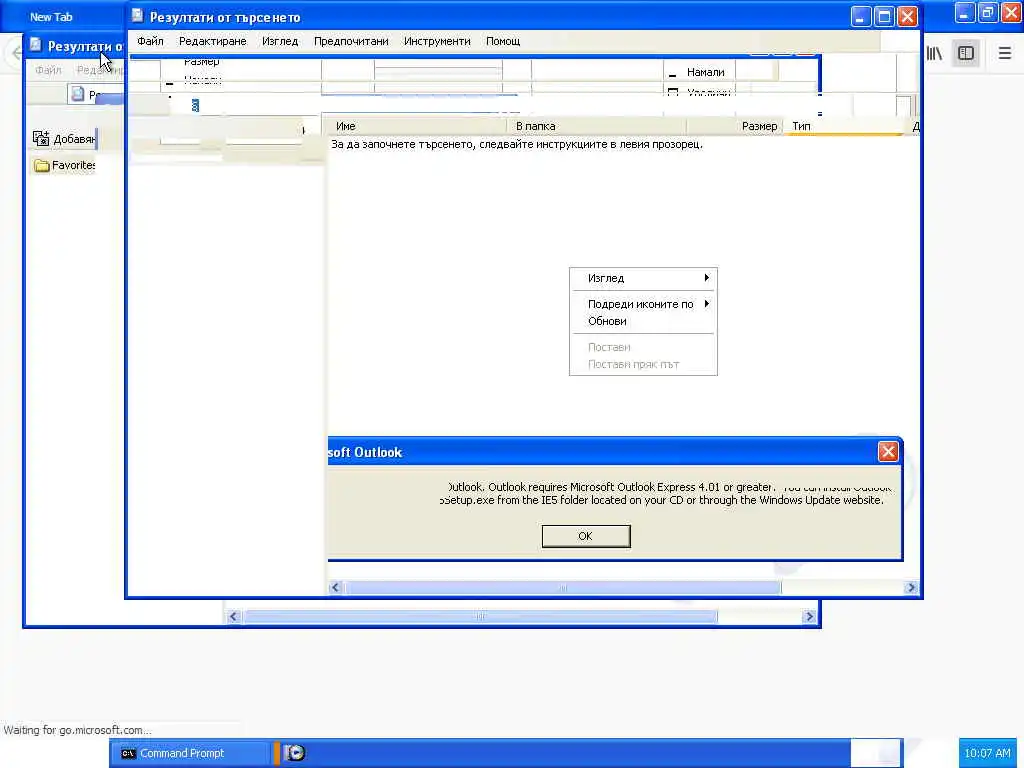Click the 10:07 AM taskbar clock

pyautogui.click(x=987, y=753)
